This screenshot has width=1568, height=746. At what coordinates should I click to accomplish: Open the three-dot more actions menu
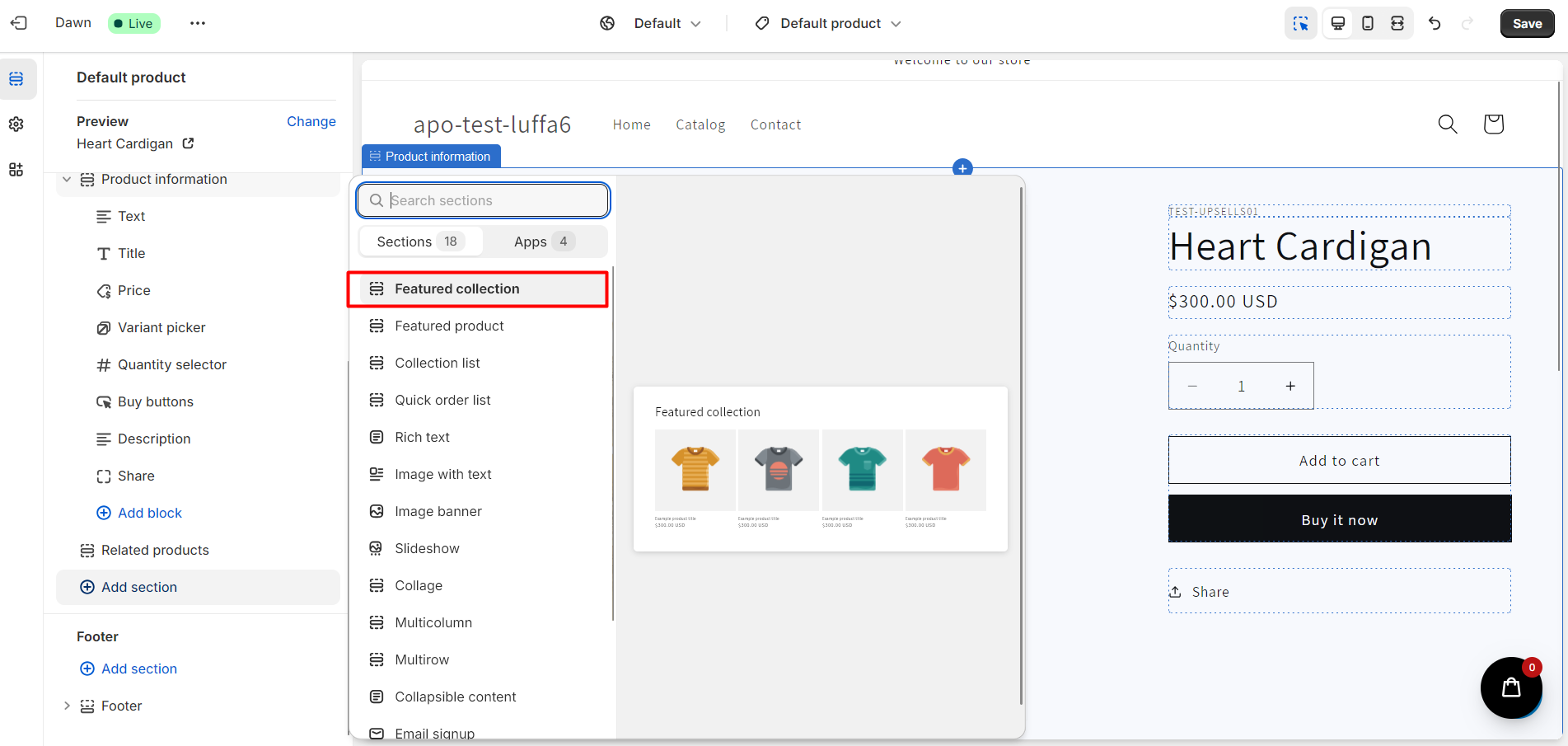[x=198, y=23]
